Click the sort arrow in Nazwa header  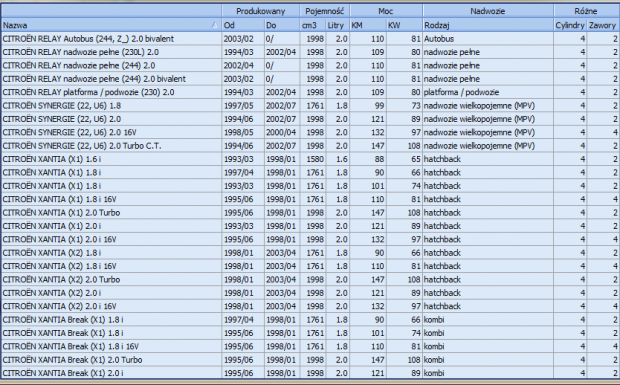click(215, 25)
